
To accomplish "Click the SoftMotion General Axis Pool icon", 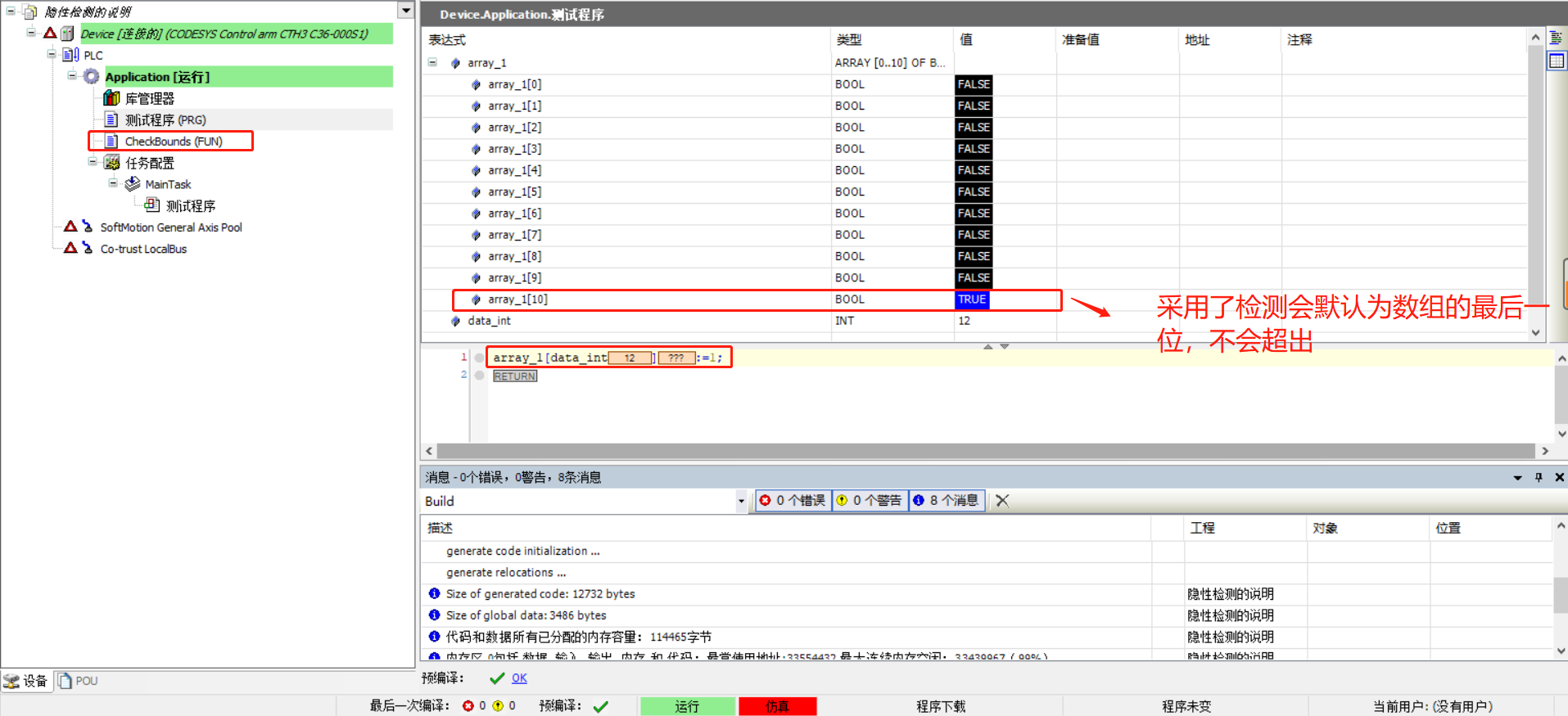I will pos(87,227).
